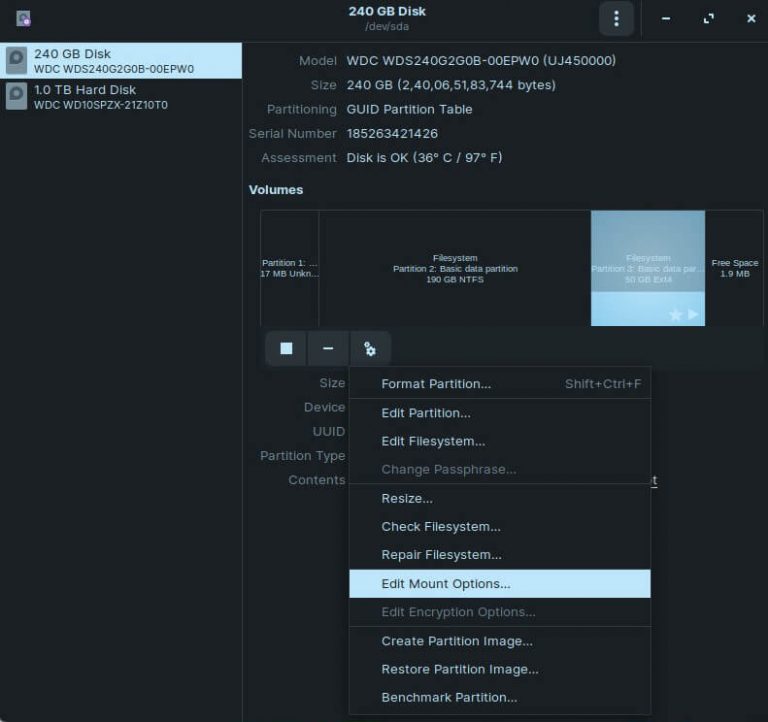Click the 240 GB Disk drive icon

(17, 61)
